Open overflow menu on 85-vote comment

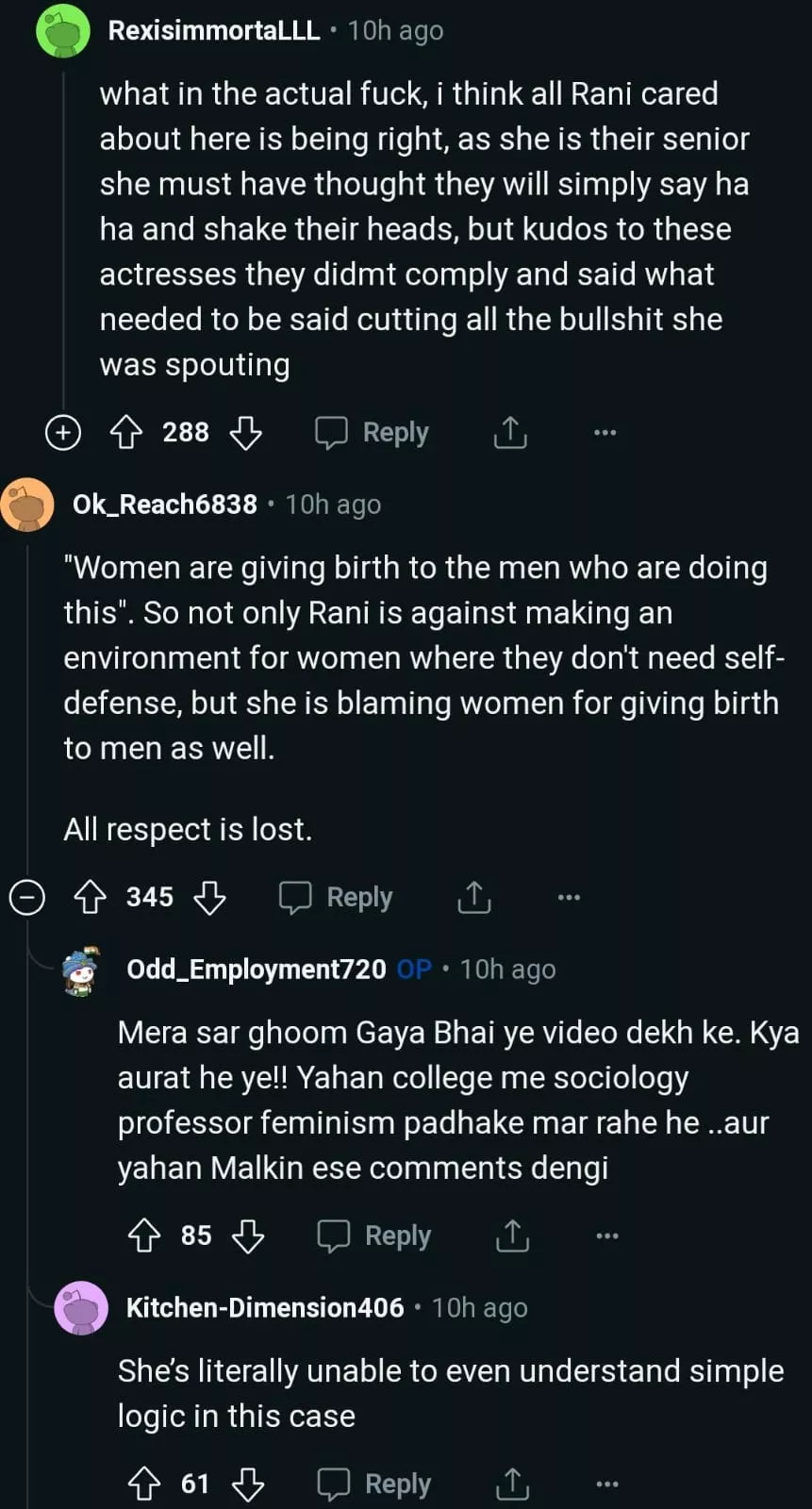click(x=607, y=1235)
